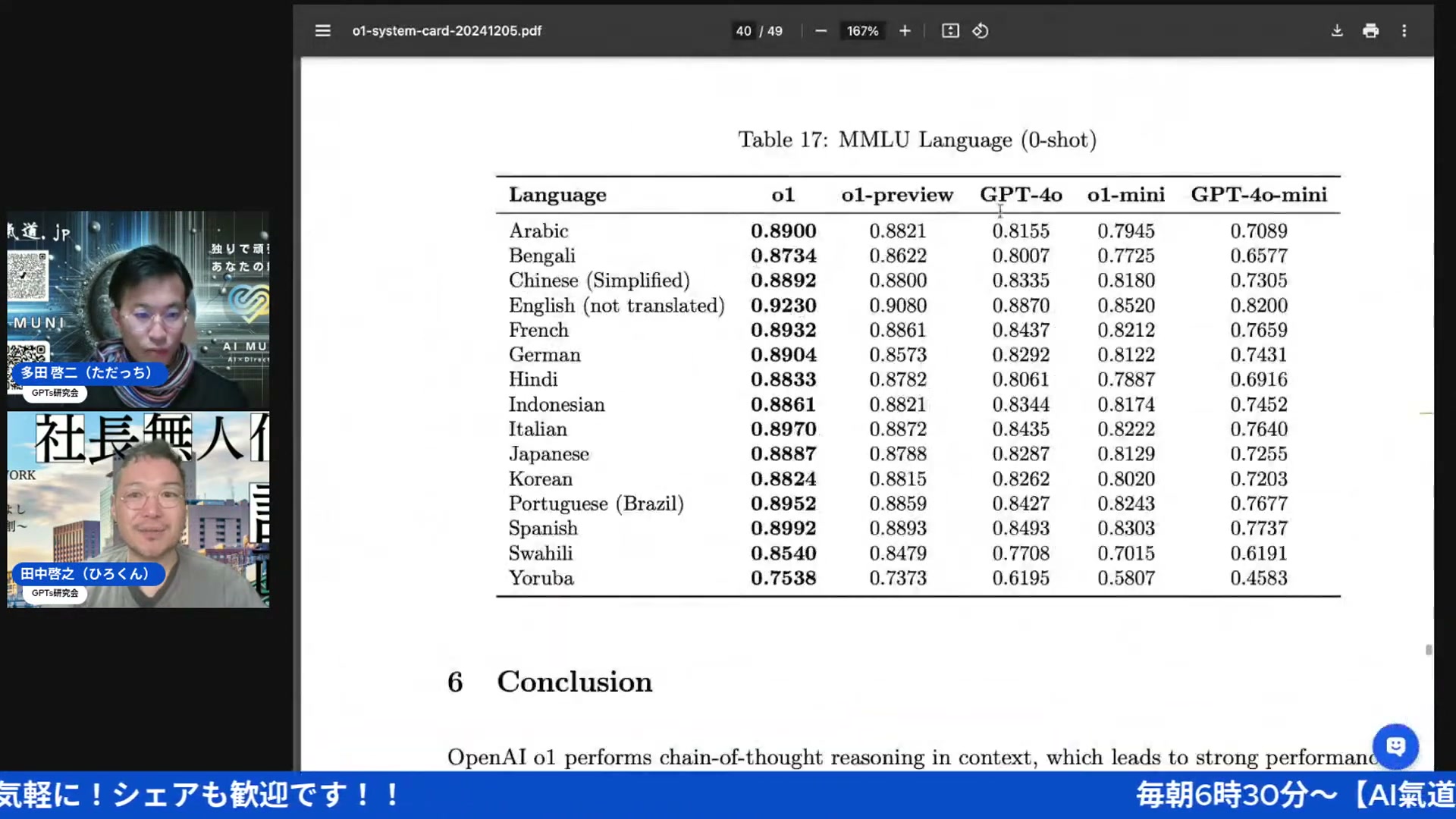Screen dimensions: 1456x819
Task: Select the o1-preview column header
Action: click(897, 195)
